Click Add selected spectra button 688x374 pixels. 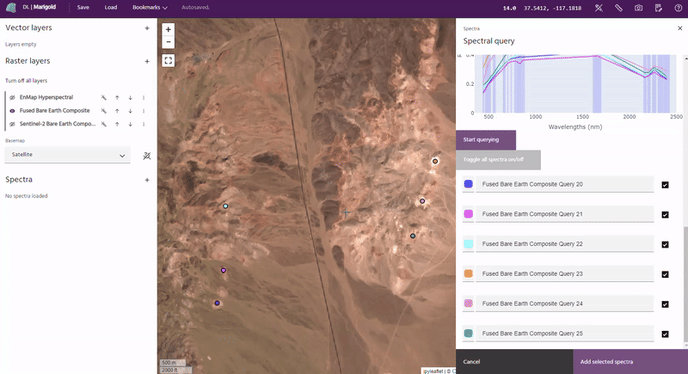tap(630, 362)
